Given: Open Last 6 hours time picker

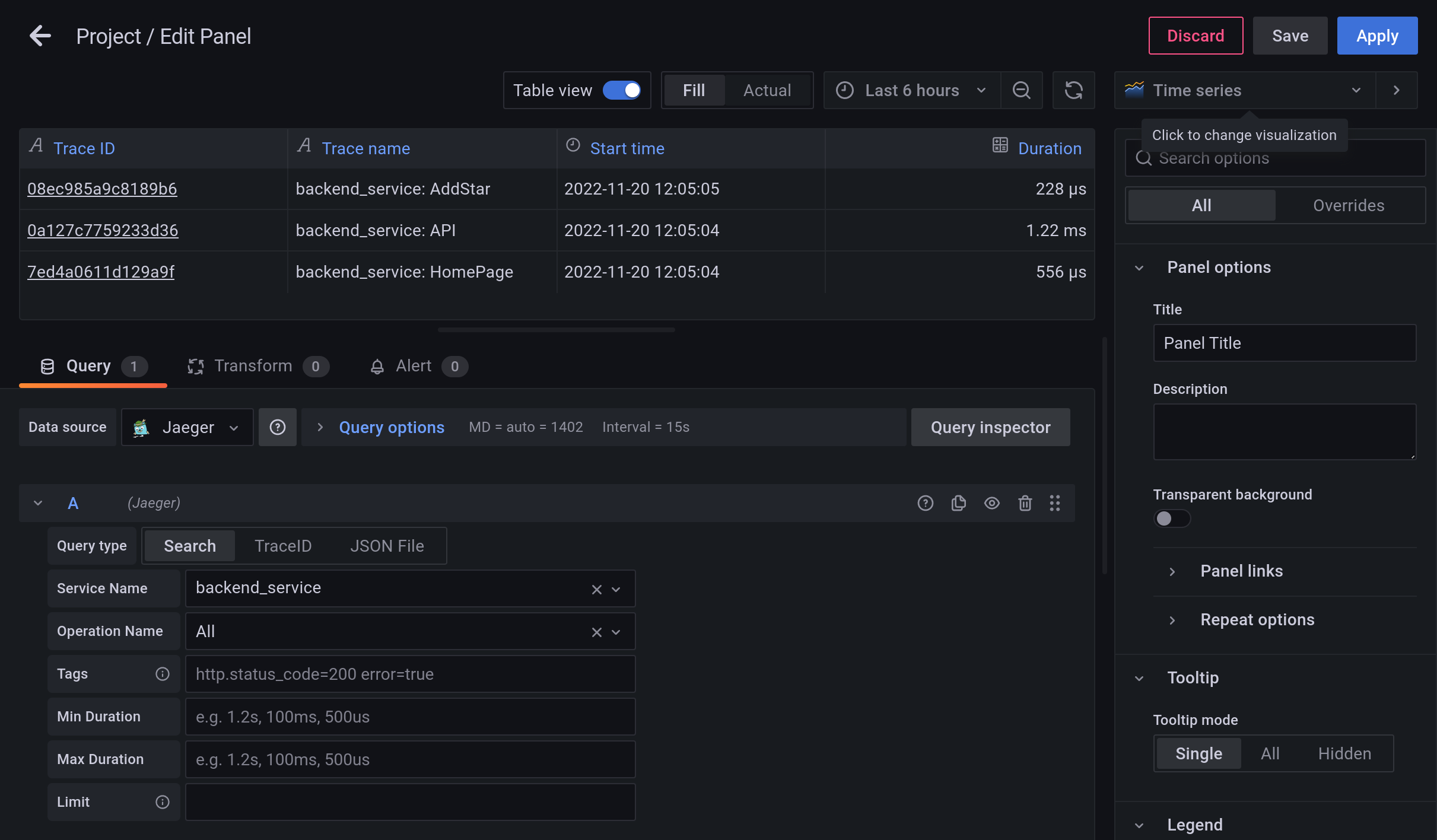Looking at the screenshot, I should 911,90.
